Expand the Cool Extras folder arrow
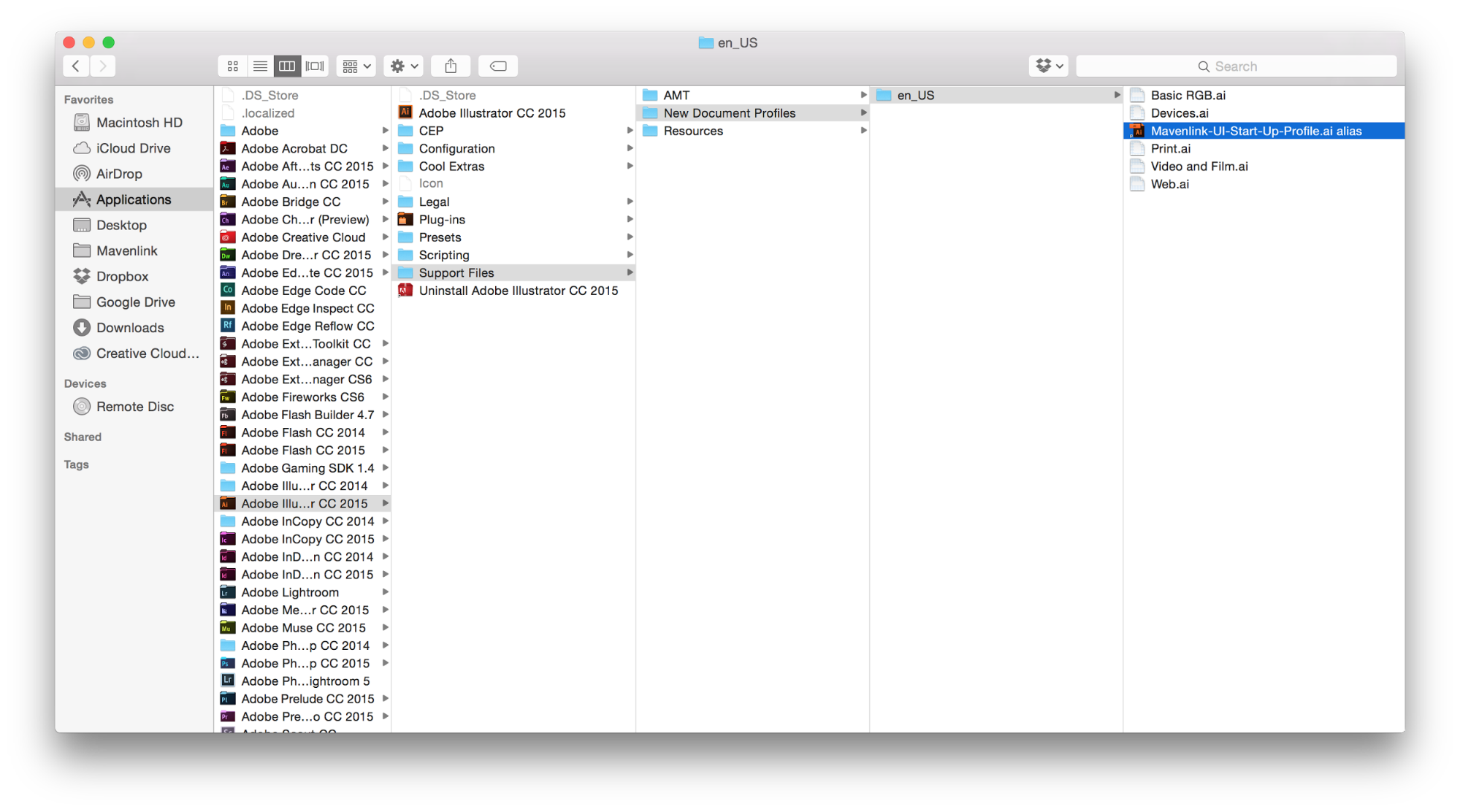The width and height of the screenshot is (1460, 812). pyautogui.click(x=630, y=166)
